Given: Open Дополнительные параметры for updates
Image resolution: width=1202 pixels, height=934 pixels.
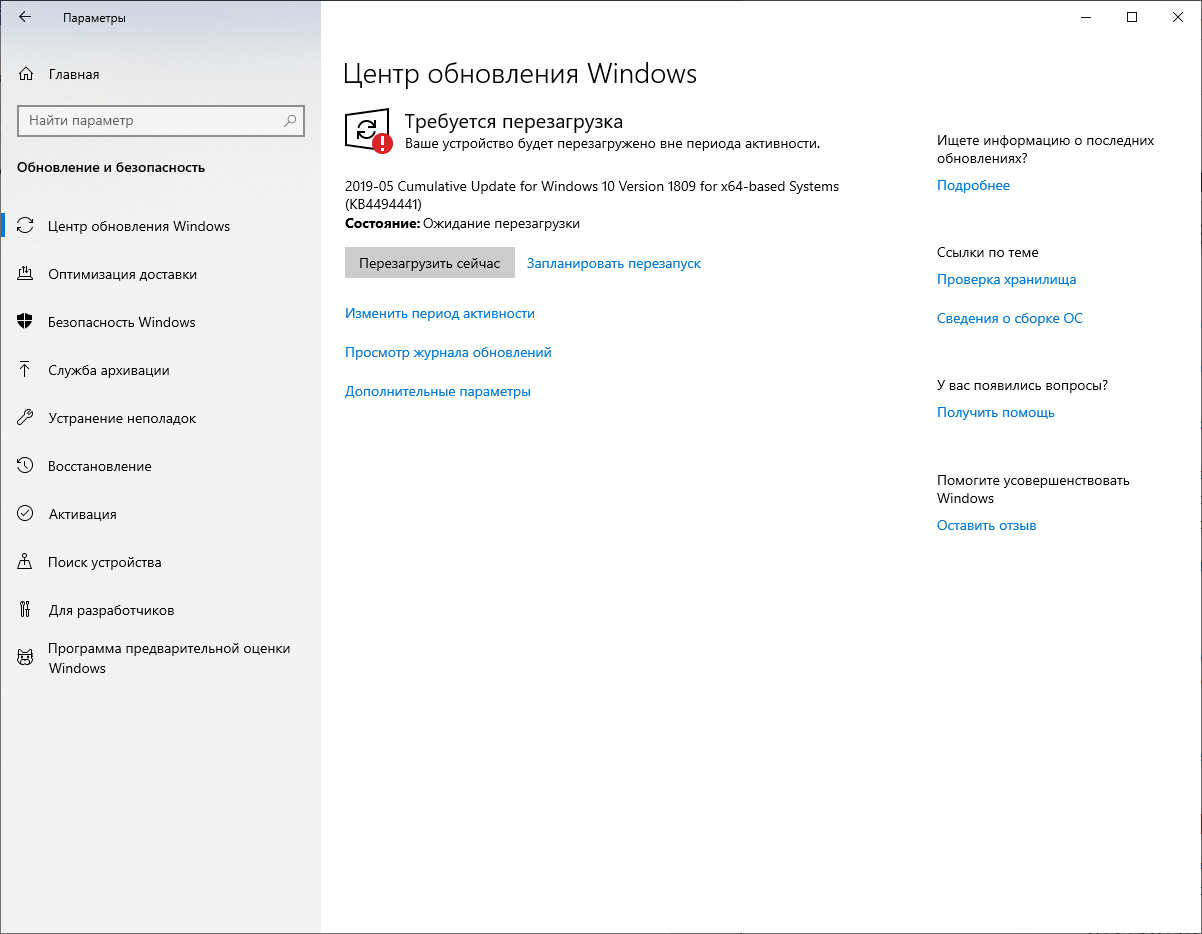Looking at the screenshot, I should (436, 391).
